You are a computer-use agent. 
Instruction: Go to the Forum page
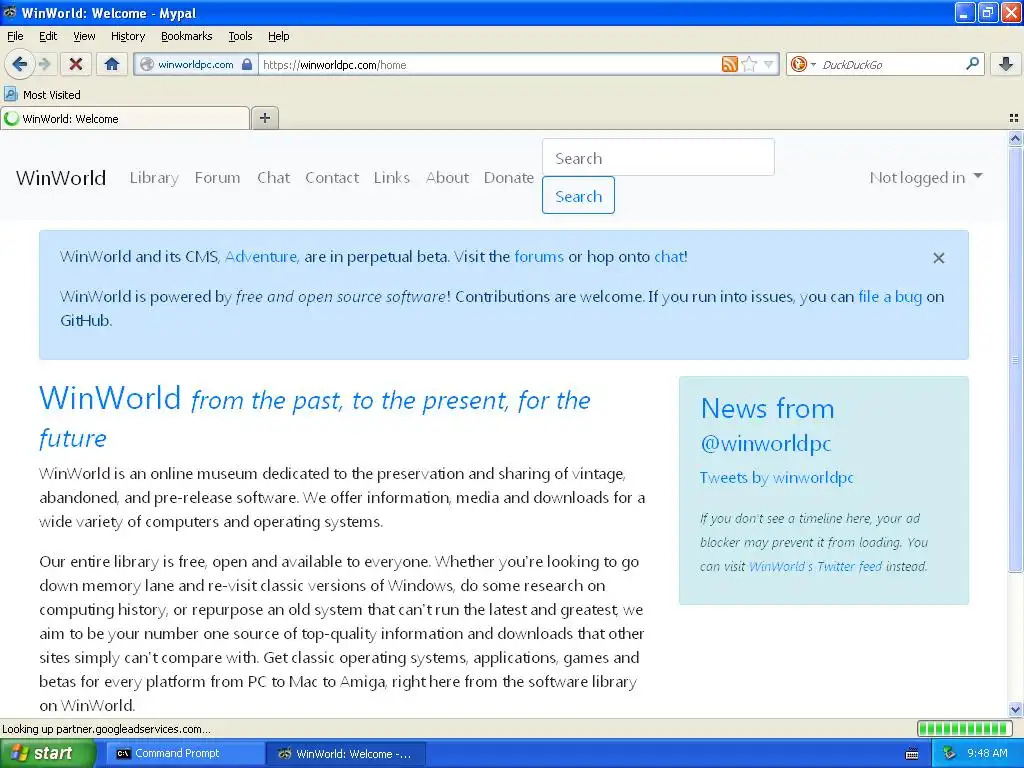coord(217,178)
